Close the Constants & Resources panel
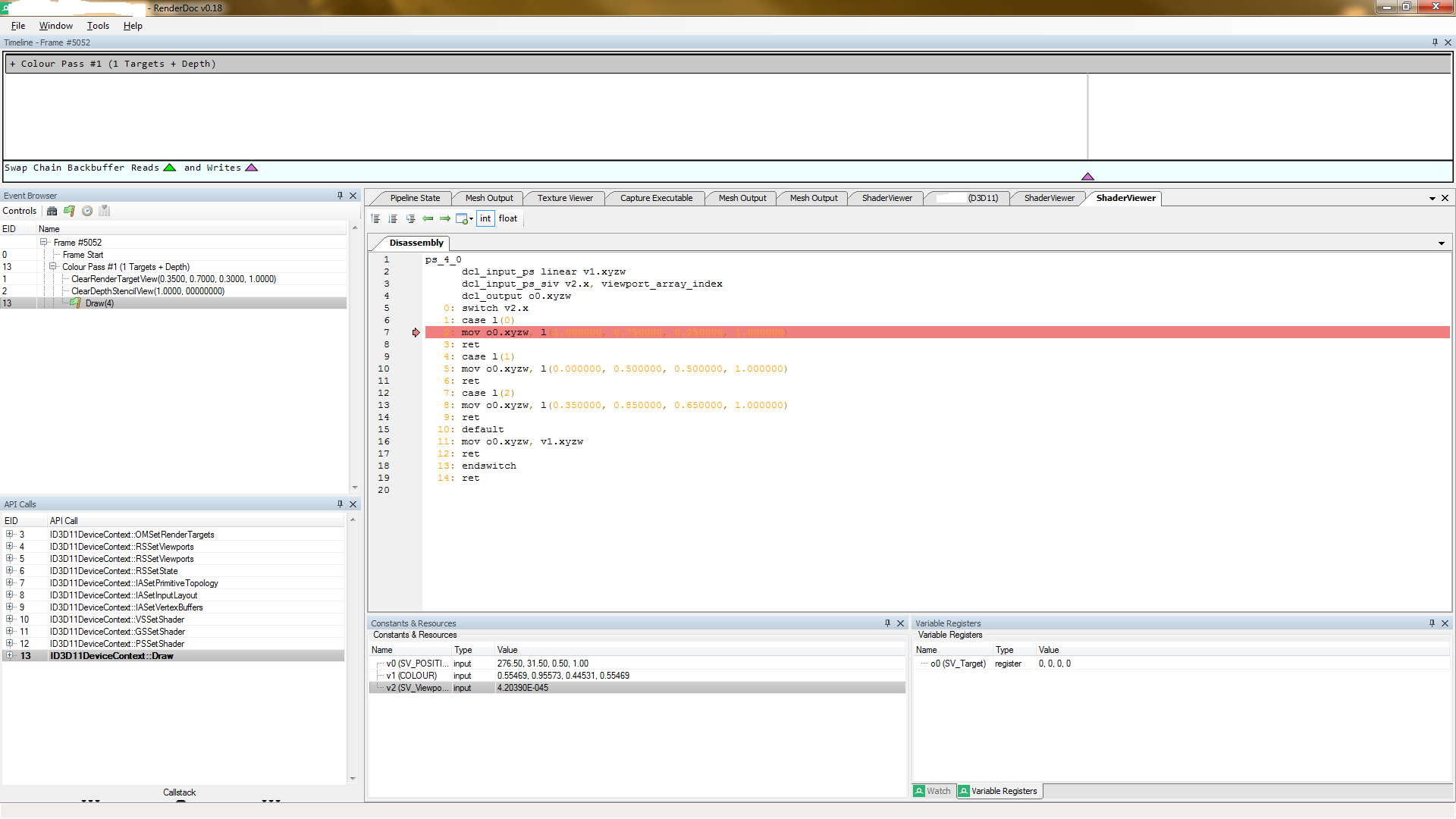 (901, 623)
